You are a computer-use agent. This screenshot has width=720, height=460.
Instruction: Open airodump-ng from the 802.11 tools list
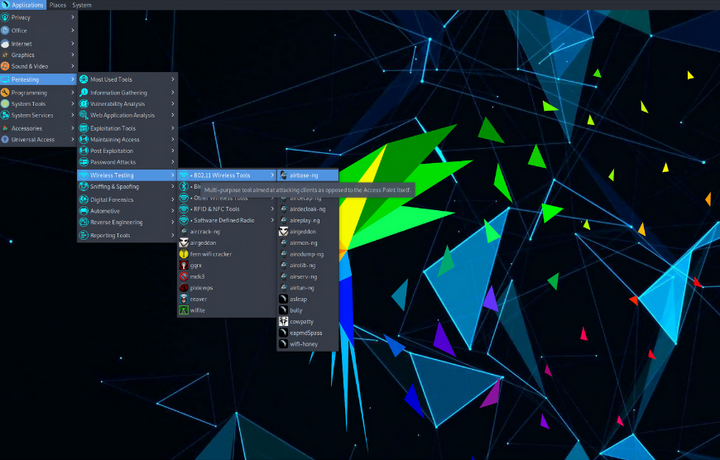pos(306,254)
